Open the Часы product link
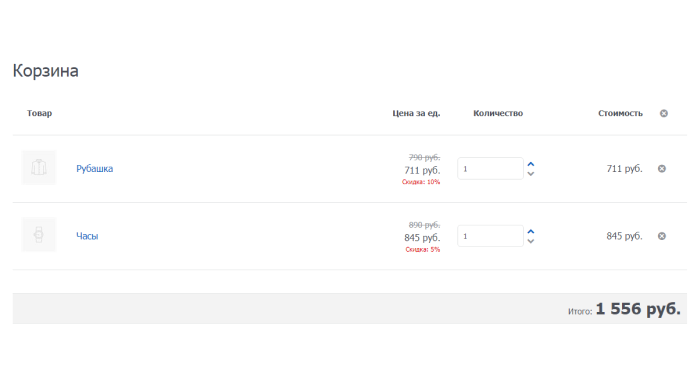 (x=87, y=236)
